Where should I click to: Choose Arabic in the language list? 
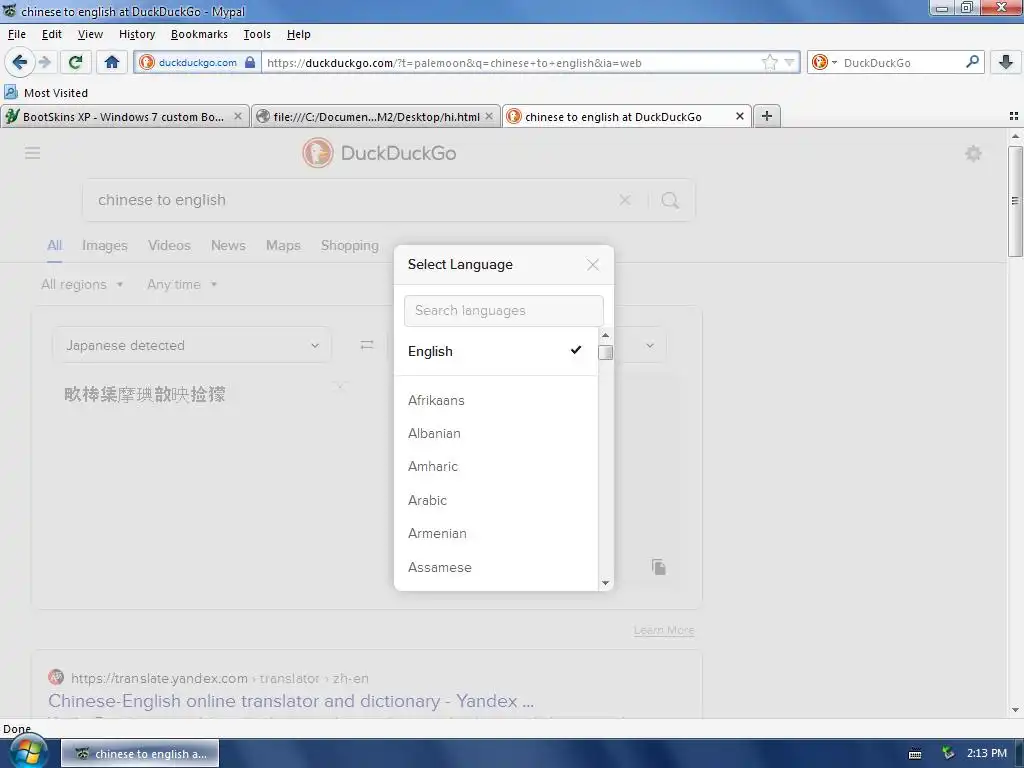pyautogui.click(x=496, y=500)
